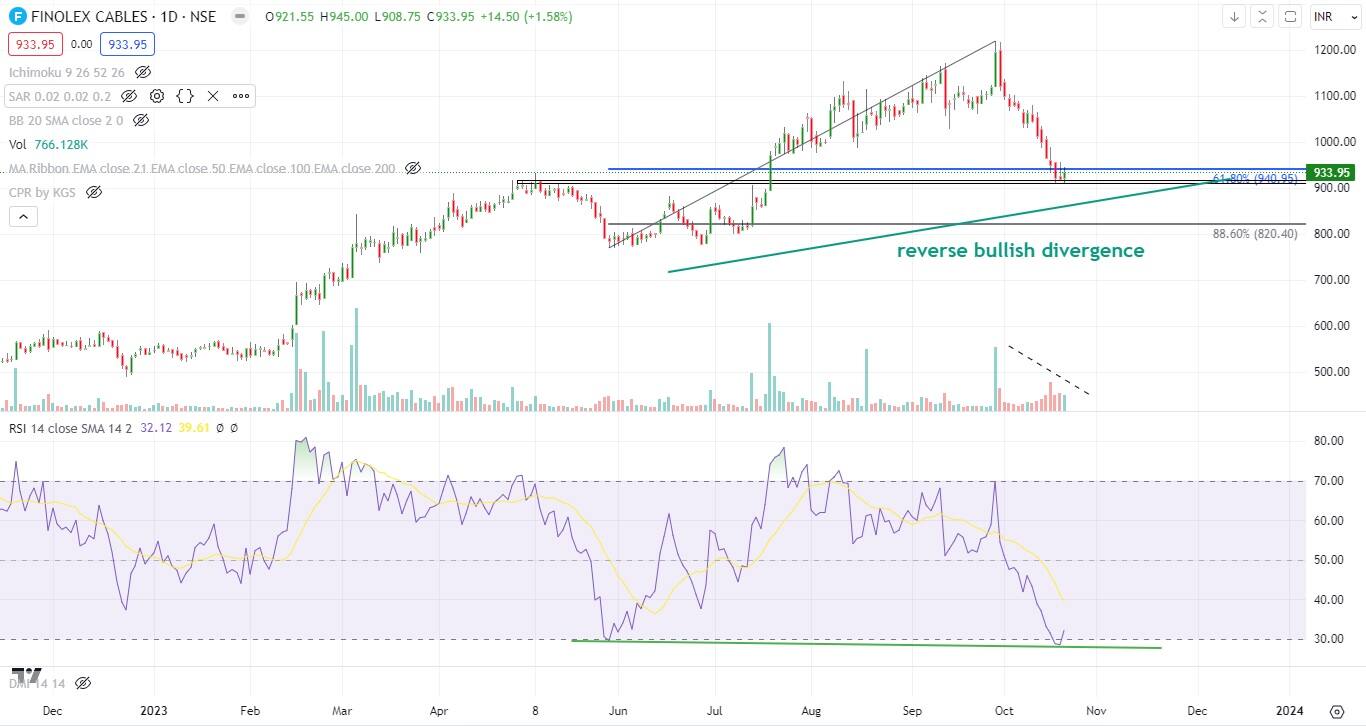Image resolution: width=1366 pixels, height=726 pixels.
Task: Remove the SAR indicator with X
Action: pos(213,96)
